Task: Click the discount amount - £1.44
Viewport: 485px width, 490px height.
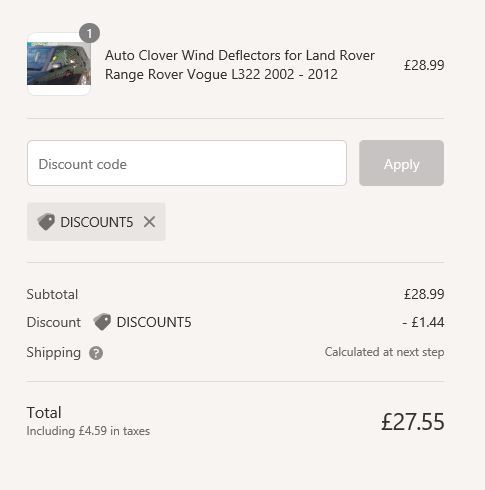Action: point(423,322)
